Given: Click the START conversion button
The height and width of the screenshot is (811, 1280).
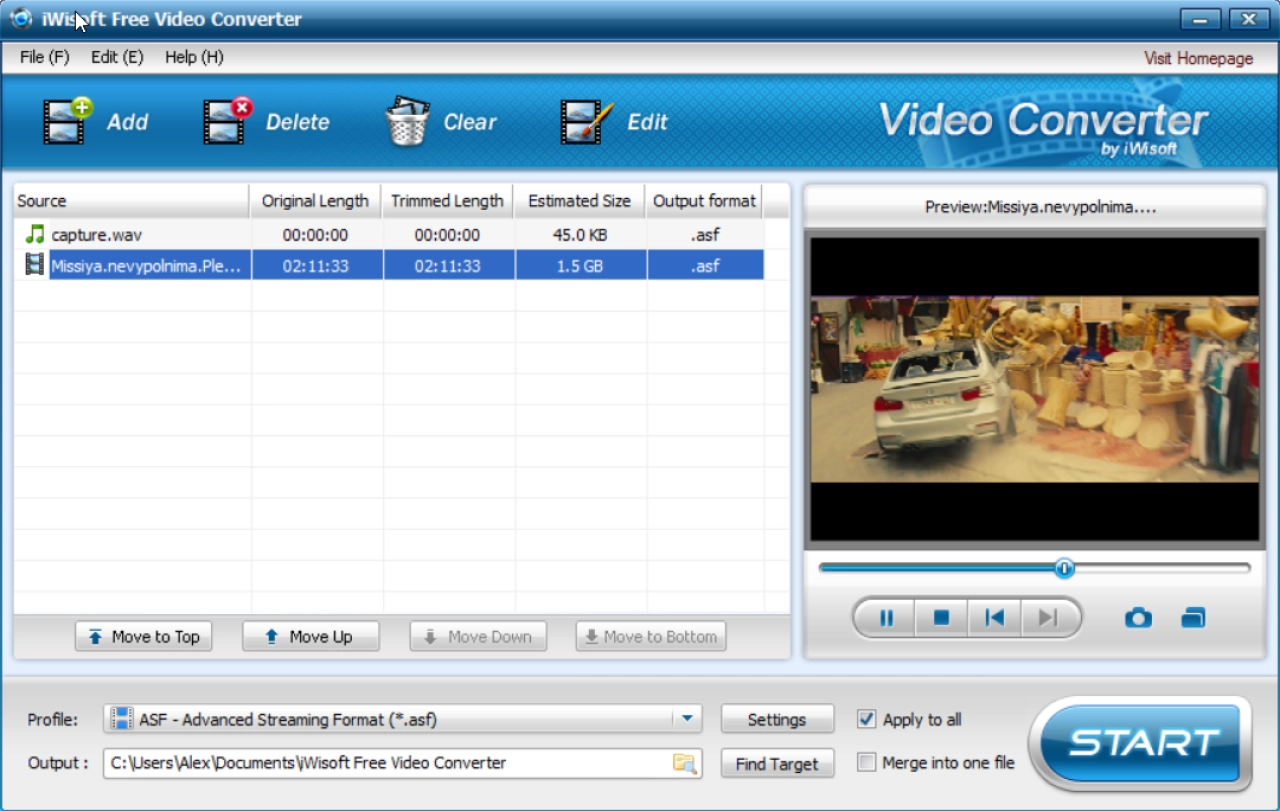Looking at the screenshot, I should click(x=1140, y=743).
